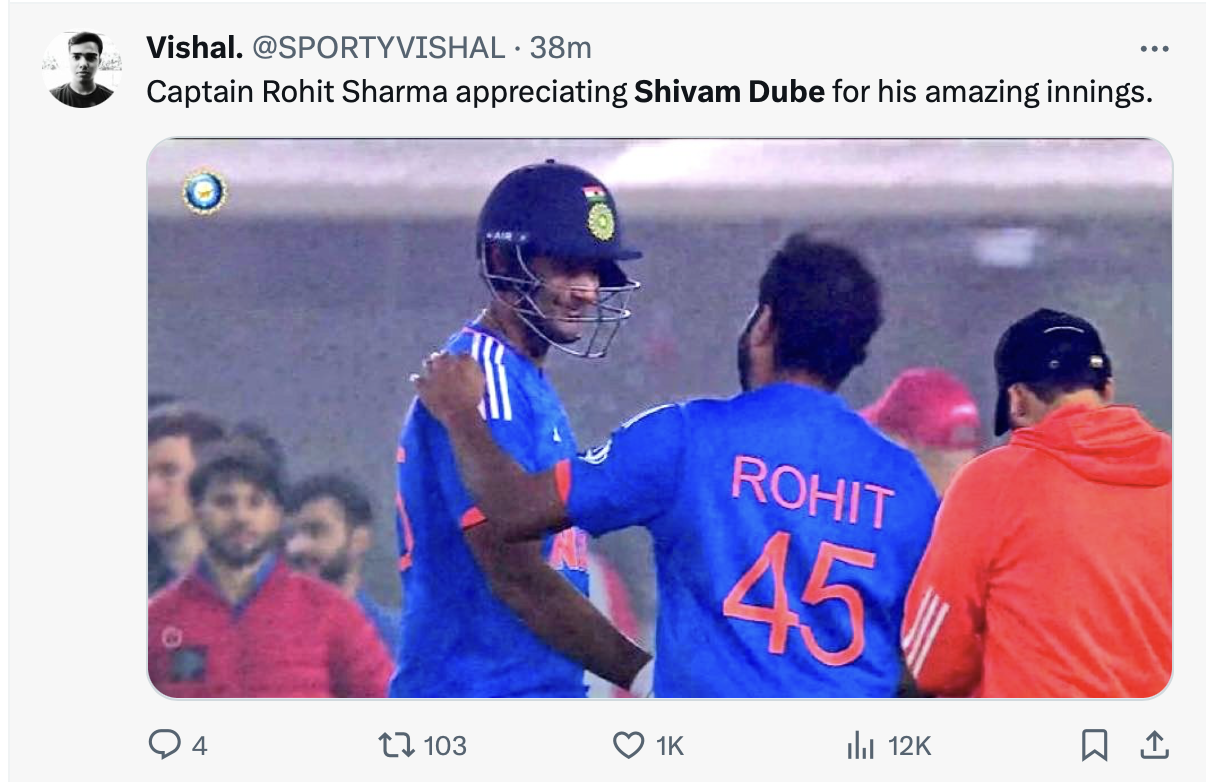Image resolution: width=1206 pixels, height=782 pixels.
Task: Click the share upload arrow icon
Action: click(x=1153, y=743)
